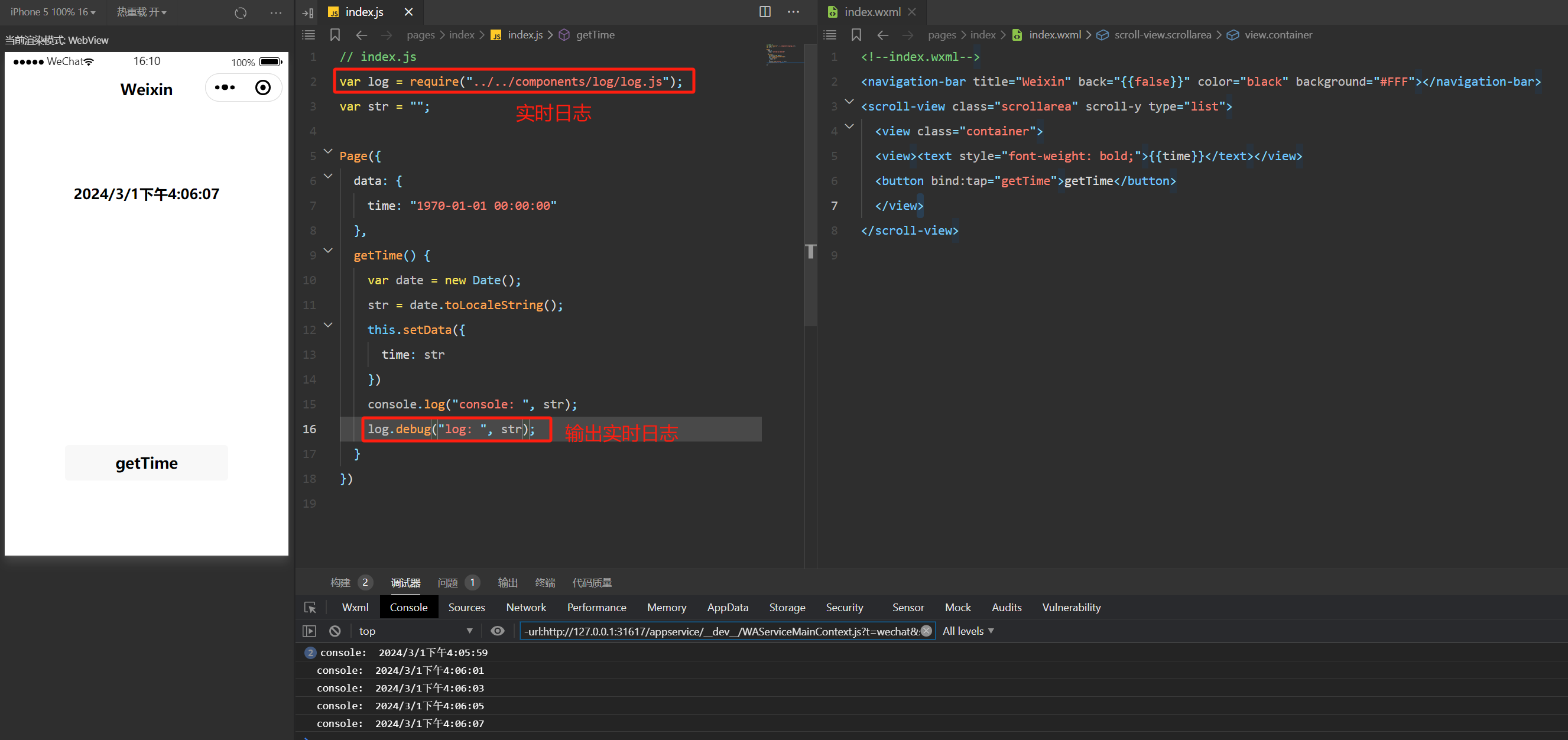The width and height of the screenshot is (1568, 740).
Task: Open the 问题 problems panel tab
Action: (448, 583)
